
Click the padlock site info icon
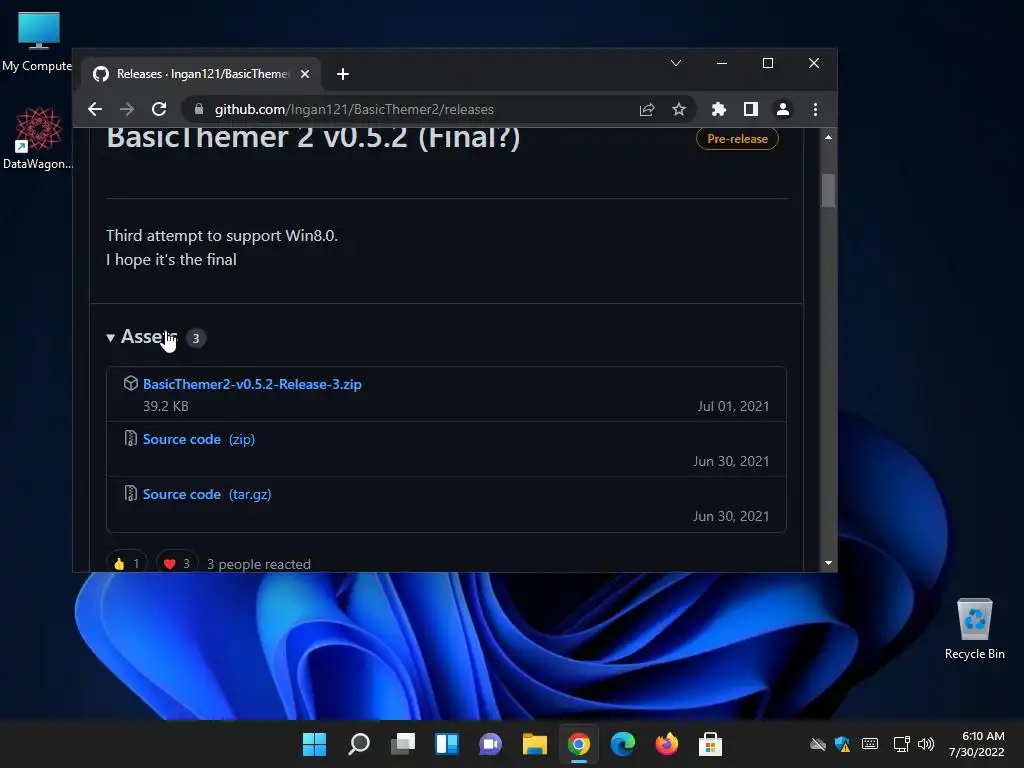[199, 109]
